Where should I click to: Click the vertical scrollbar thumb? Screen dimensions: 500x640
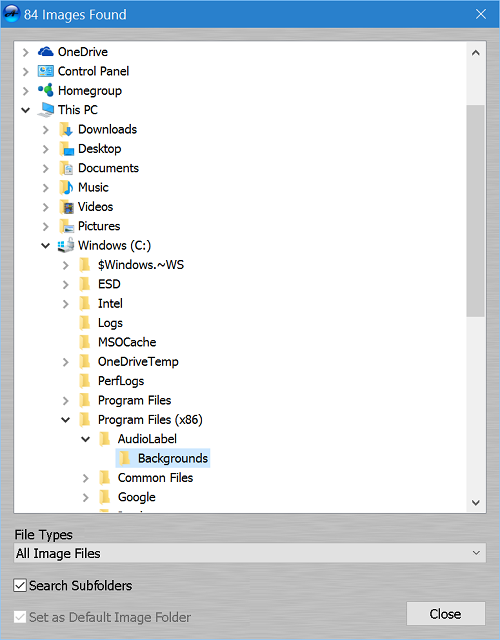pyautogui.click(x=476, y=211)
